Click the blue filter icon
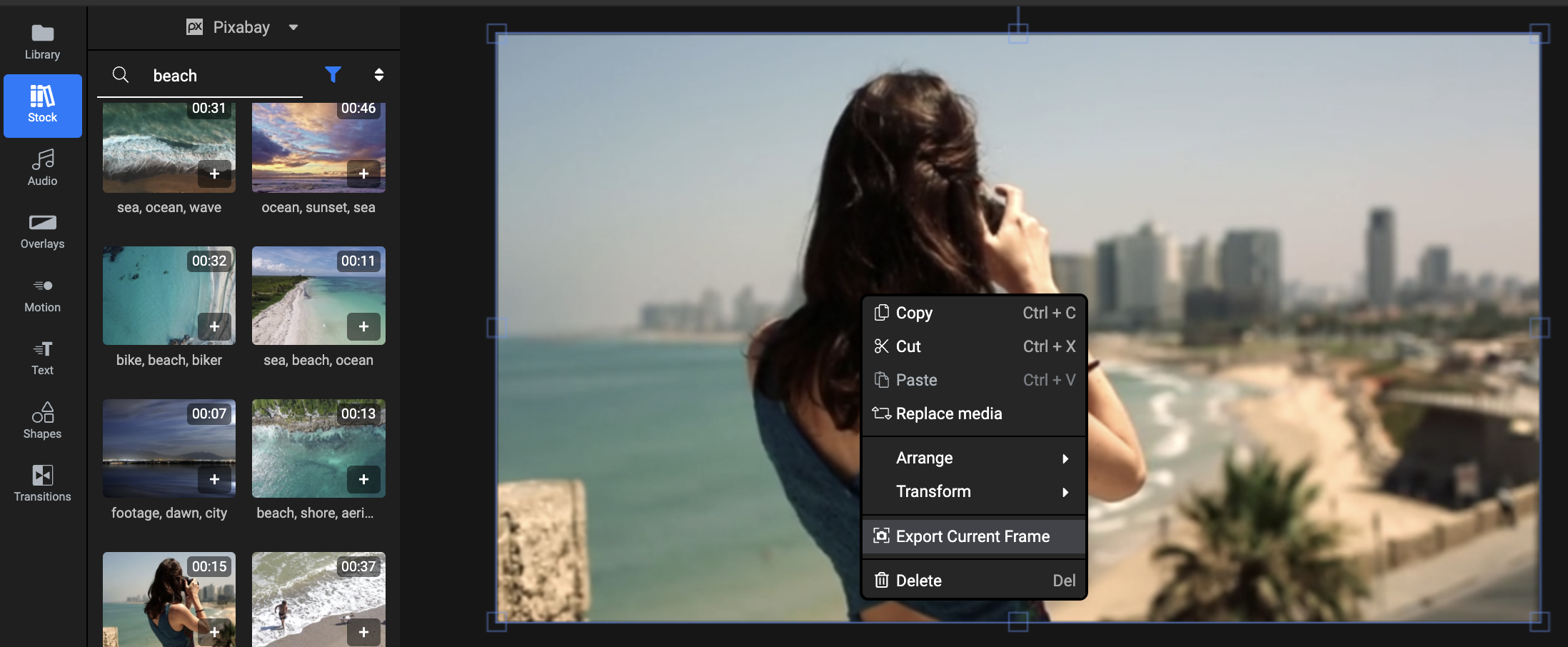 [x=333, y=74]
